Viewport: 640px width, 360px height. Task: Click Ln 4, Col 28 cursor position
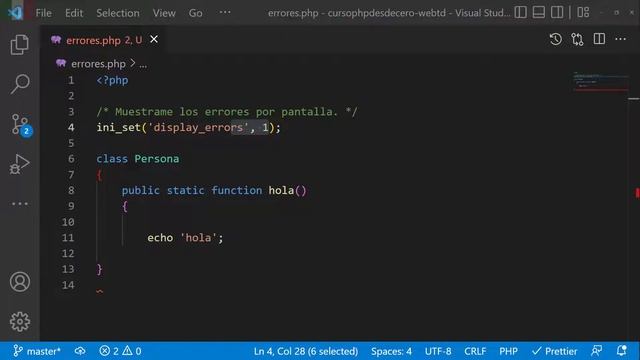(306, 351)
